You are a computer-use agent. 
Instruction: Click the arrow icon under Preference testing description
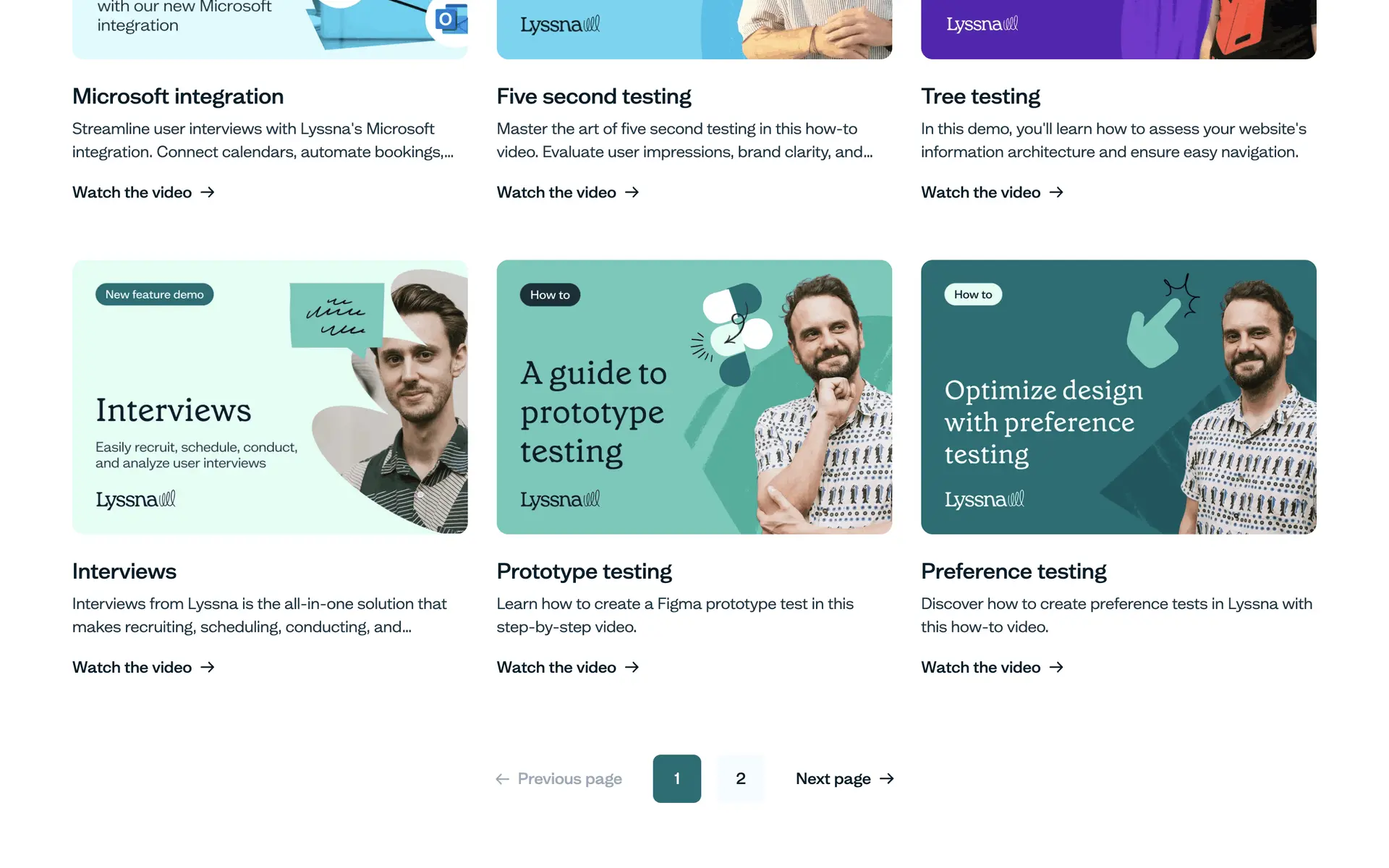[x=1056, y=667]
